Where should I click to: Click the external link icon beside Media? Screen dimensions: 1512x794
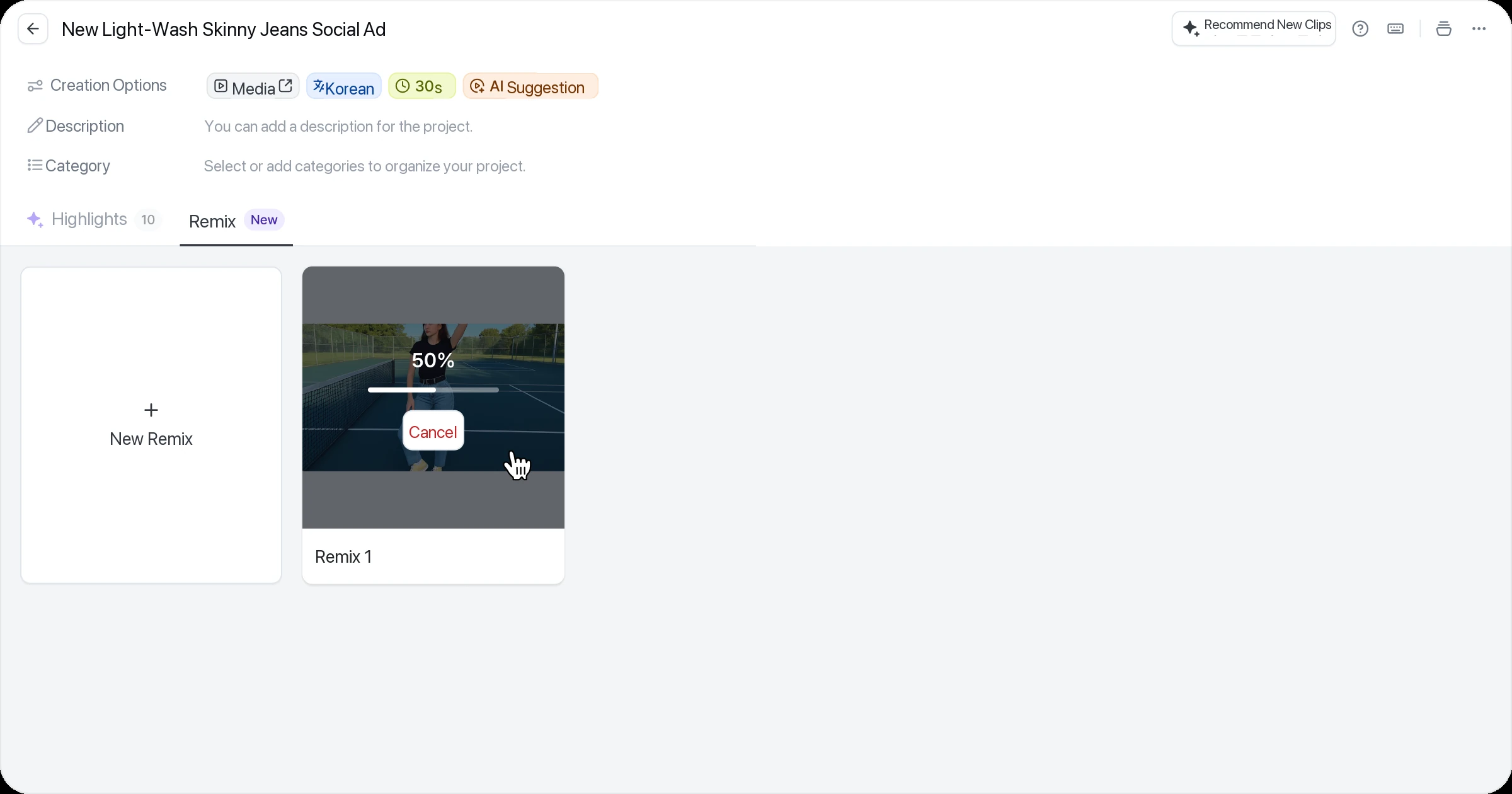point(285,86)
